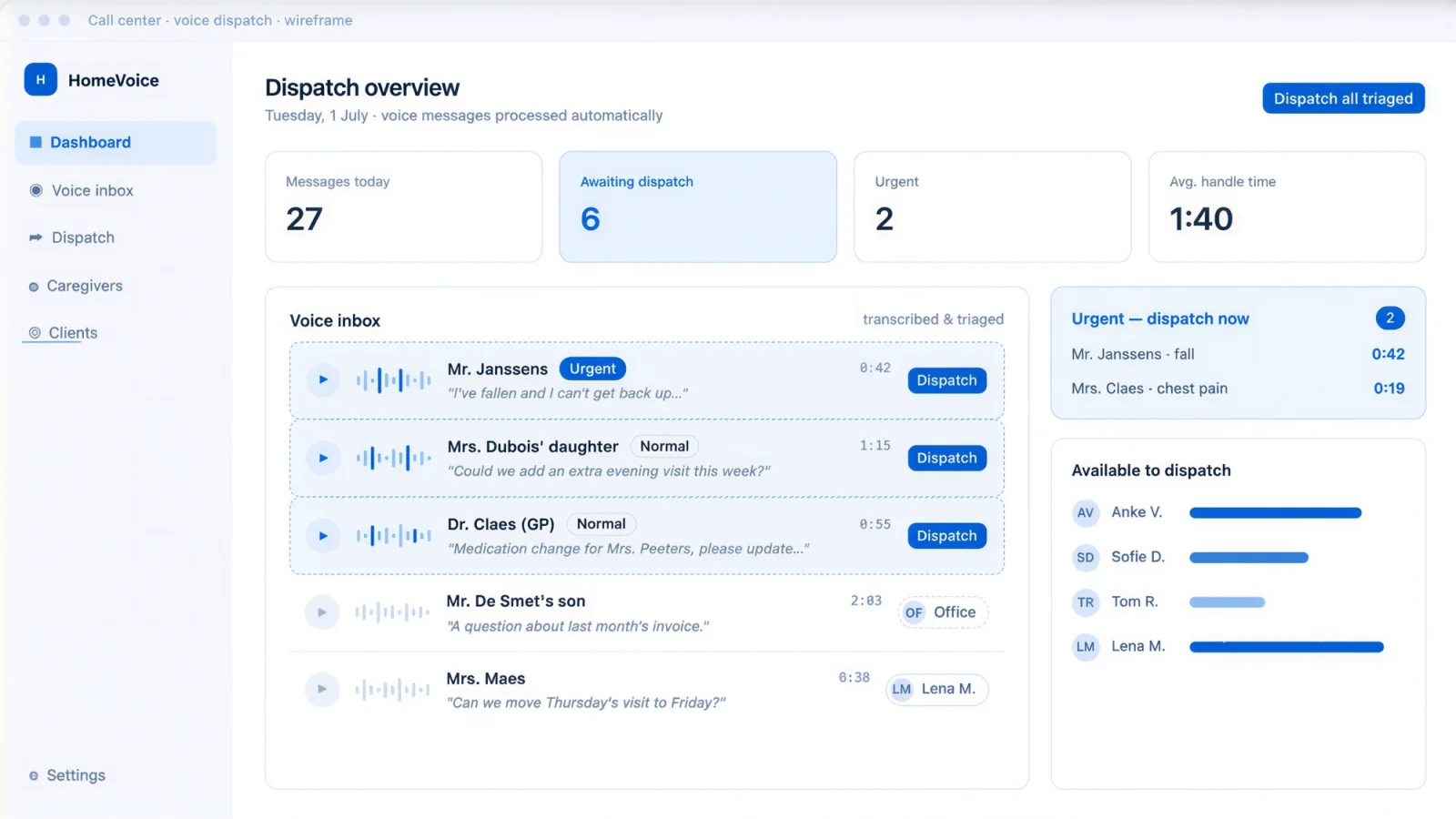The height and width of the screenshot is (819, 1456).
Task: Click waveform of Mr. De Smet's son message
Action: 392,612
